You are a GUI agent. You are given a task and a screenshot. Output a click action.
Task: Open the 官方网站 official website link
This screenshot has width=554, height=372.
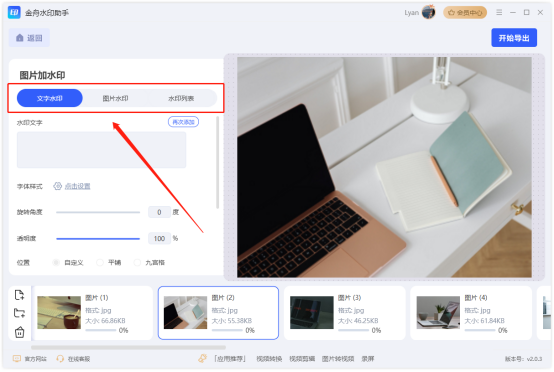pyautogui.click(x=36, y=359)
